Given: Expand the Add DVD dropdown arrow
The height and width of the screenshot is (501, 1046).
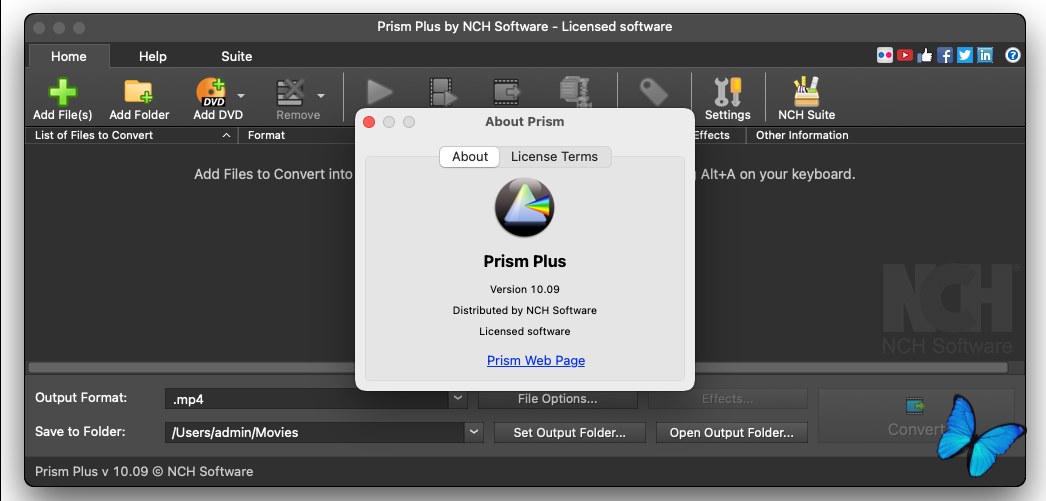Looking at the screenshot, I should click(x=241, y=97).
